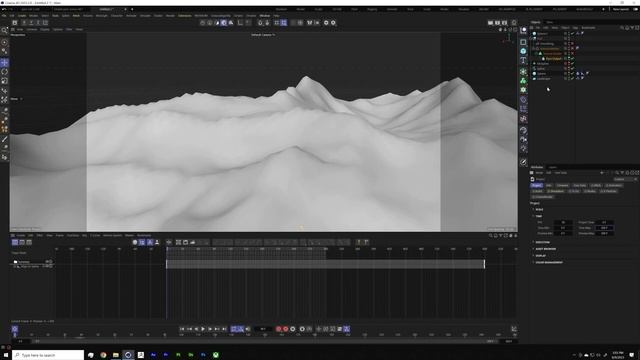Image resolution: width=640 pixels, height=360 pixels.
Task: Select the Project tab in Attributes
Action: (x=536, y=185)
